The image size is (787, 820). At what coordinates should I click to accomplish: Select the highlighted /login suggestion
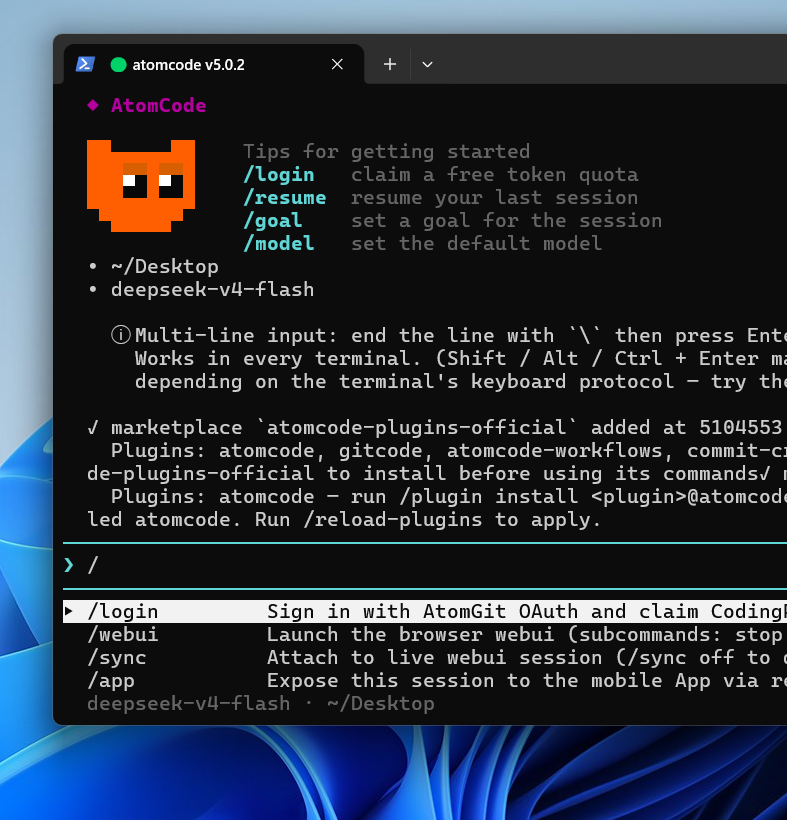(x=425, y=611)
